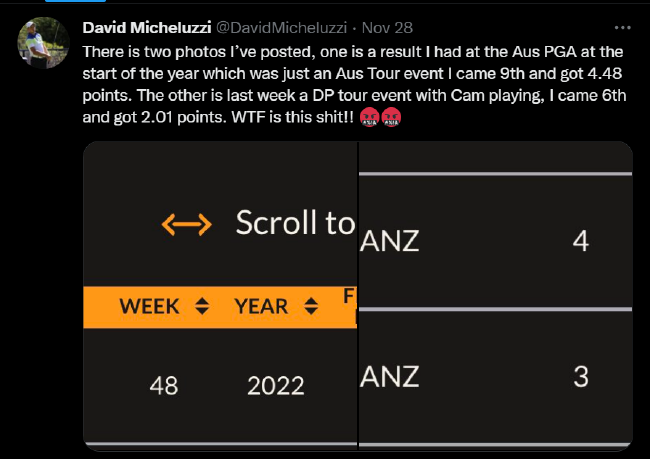Sort by the WEEK column arrows
This screenshot has height=459, width=650.
click(202, 306)
